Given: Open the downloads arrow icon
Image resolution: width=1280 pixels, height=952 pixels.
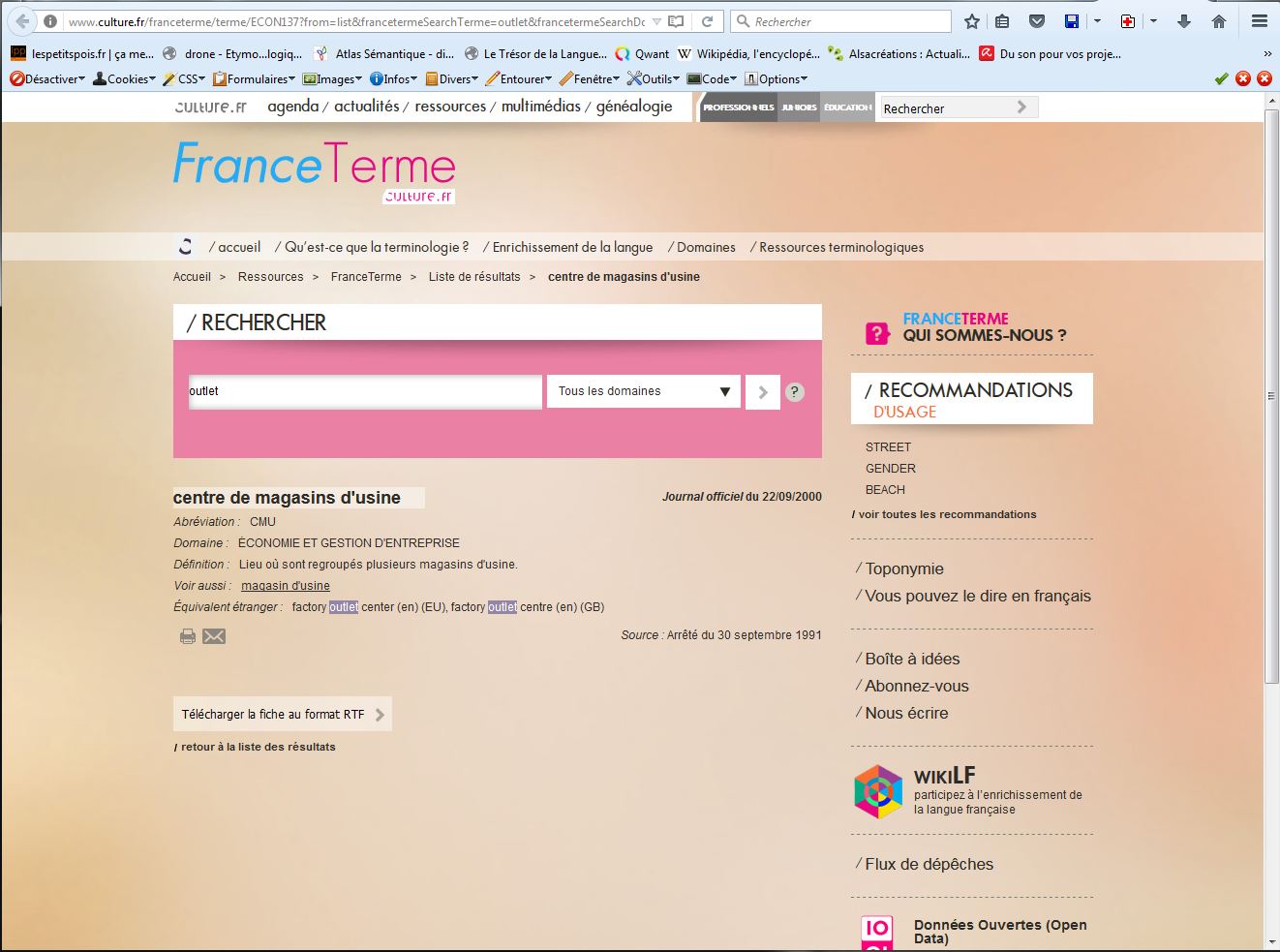Looking at the screenshot, I should tap(1183, 21).
